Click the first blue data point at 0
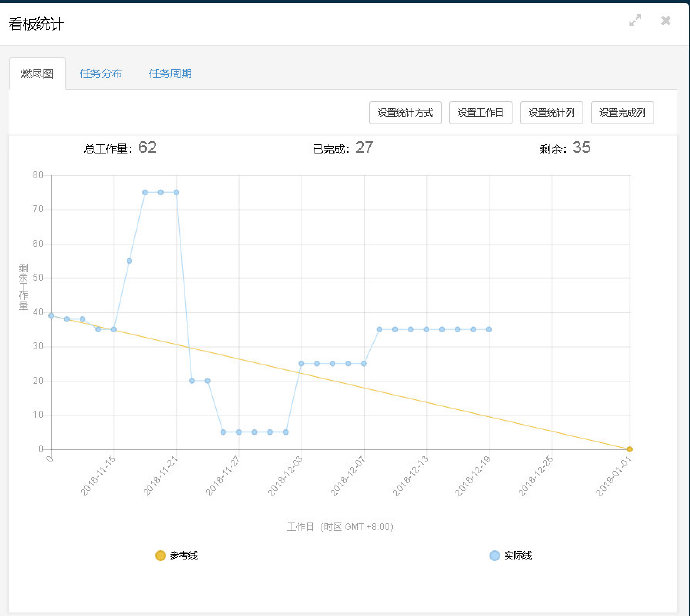The image size is (690, 616). pos(51,315)
